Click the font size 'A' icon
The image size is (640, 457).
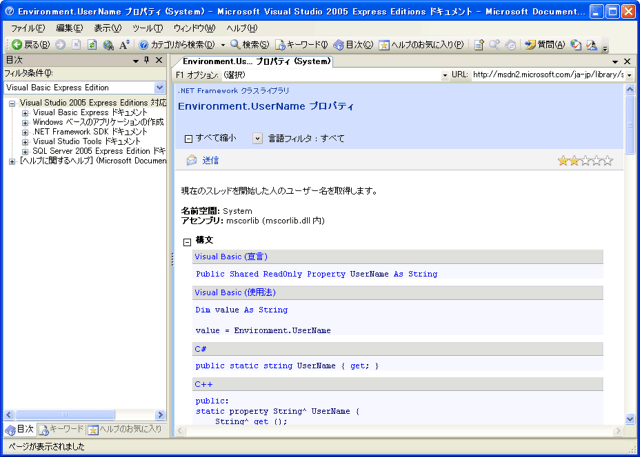click(124, 44)
